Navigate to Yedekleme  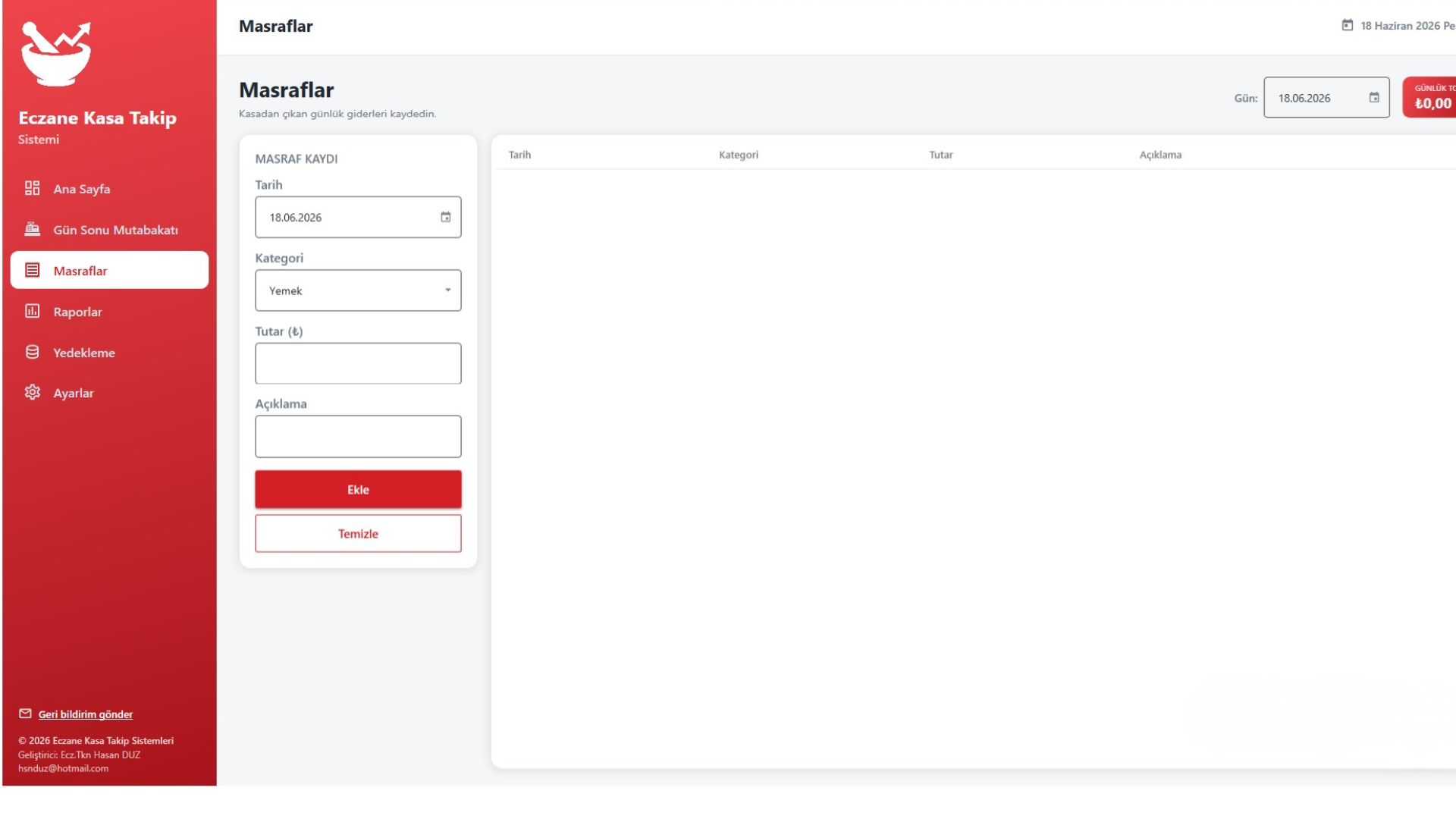(109, 352)
